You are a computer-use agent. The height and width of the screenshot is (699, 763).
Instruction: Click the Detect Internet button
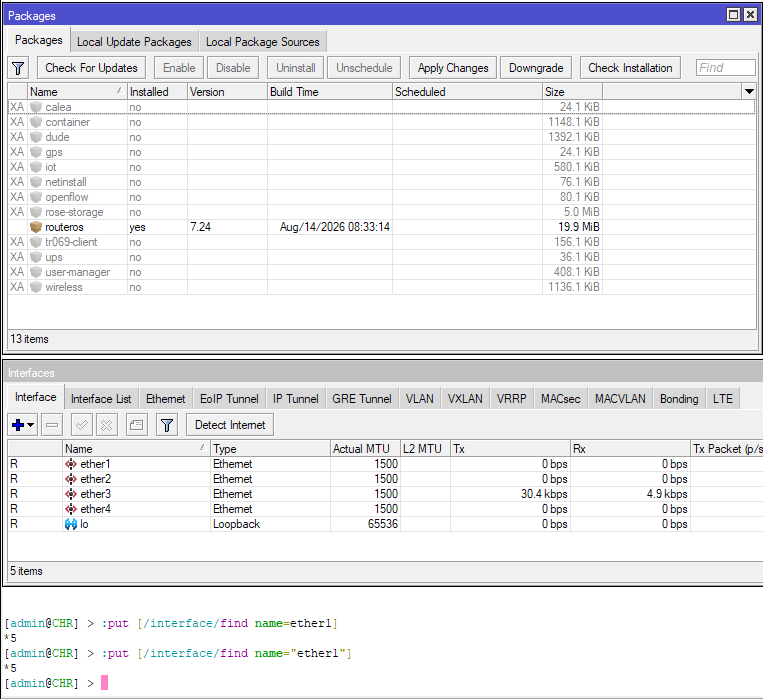click(x=230, y=425)
